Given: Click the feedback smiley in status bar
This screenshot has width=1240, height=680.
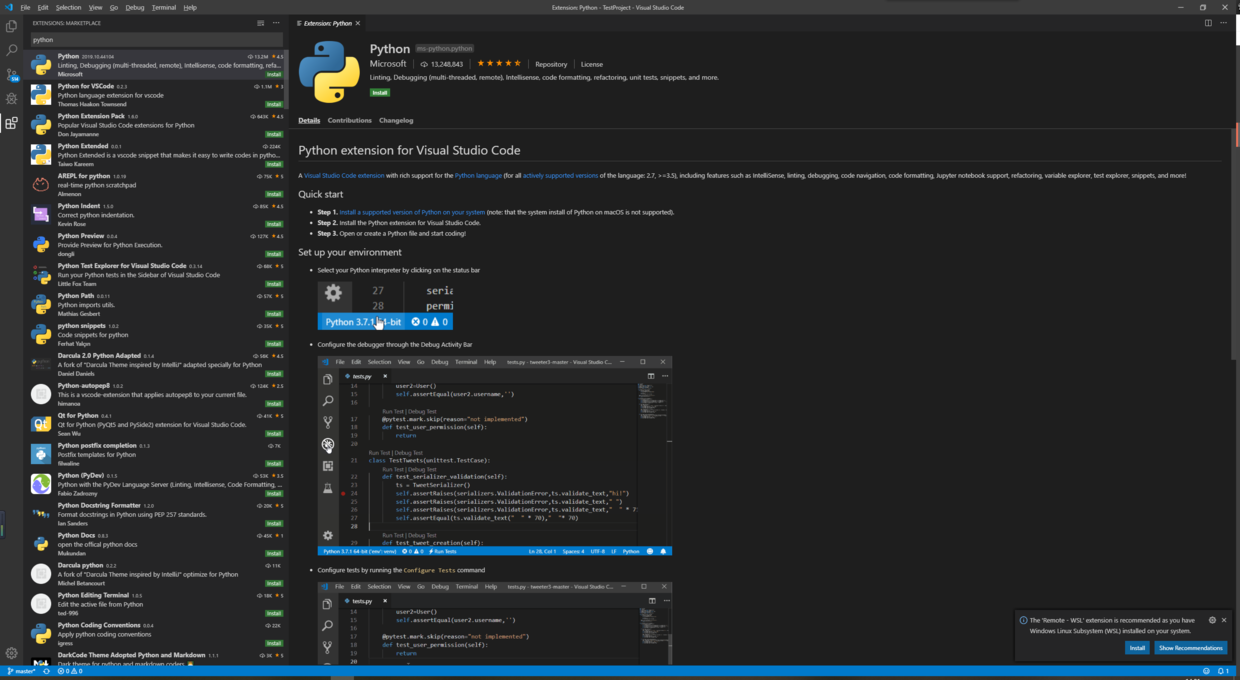Looking at the screenshot, I should tap(1206, 671).
